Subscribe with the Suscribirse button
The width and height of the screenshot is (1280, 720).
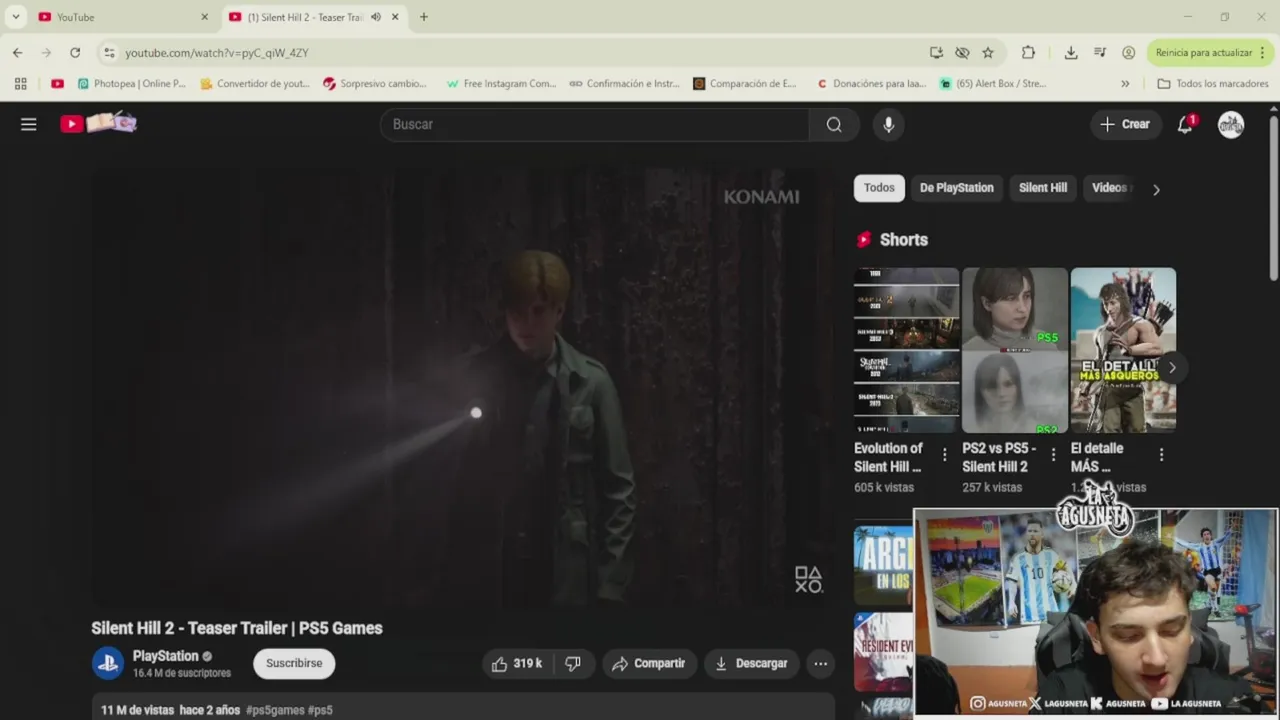294,663
